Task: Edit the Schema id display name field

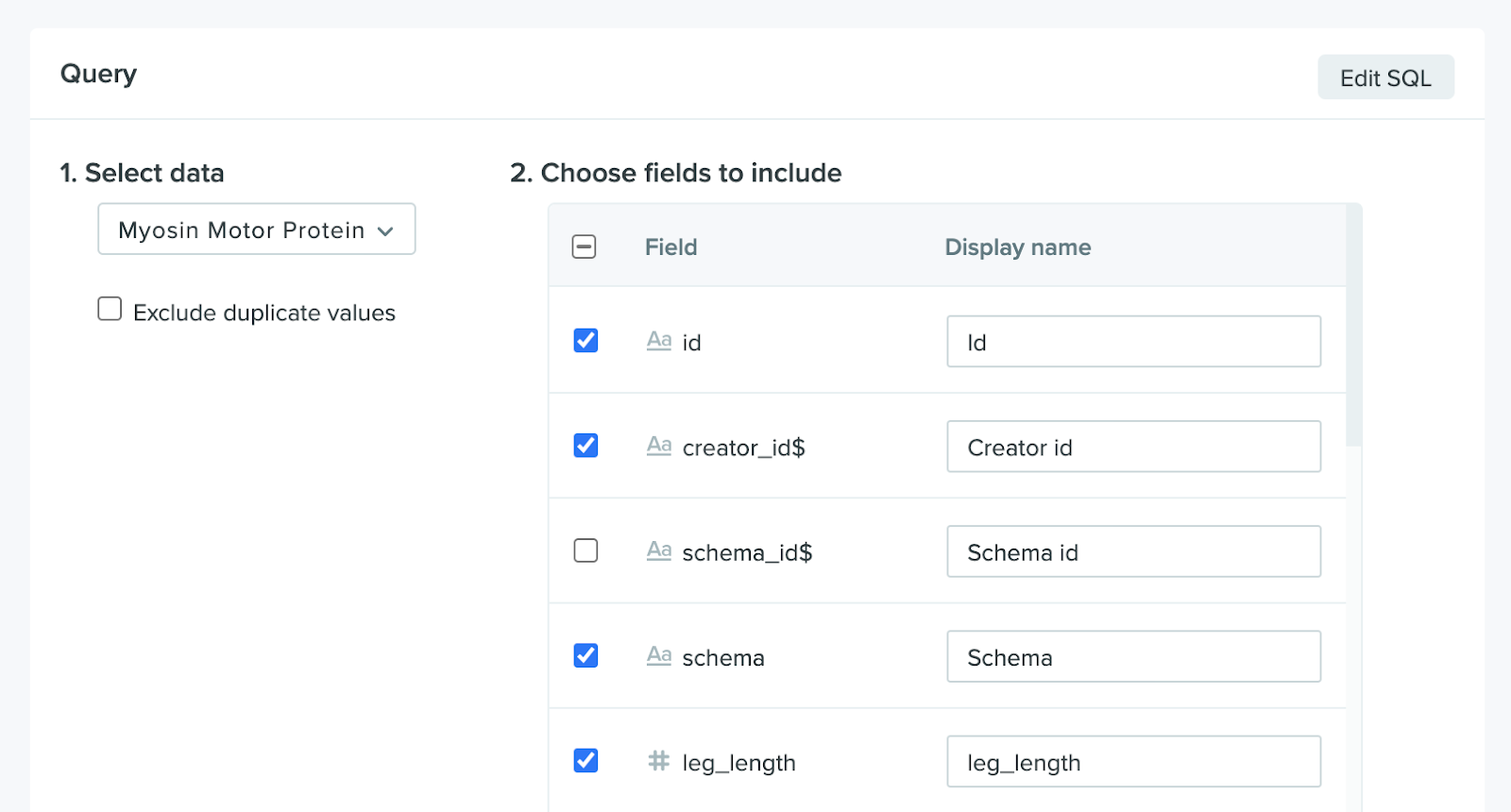Action: [1133, 551]
